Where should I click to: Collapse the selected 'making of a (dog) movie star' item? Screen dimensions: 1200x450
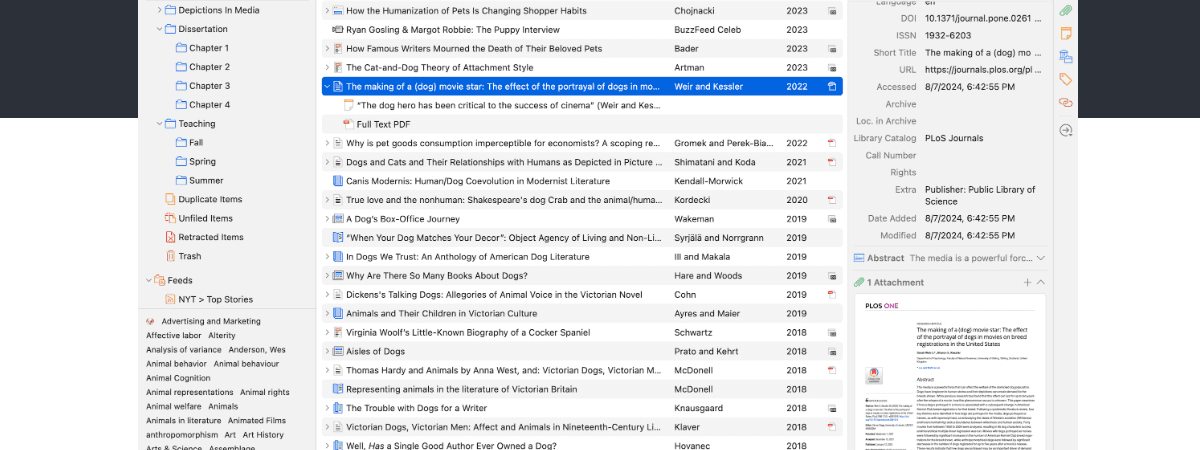point(327,86)
